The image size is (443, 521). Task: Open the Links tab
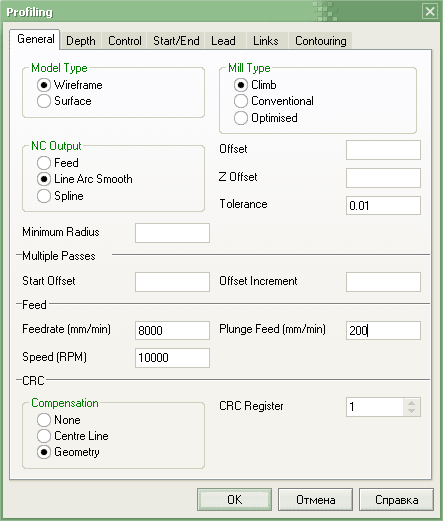(266, 41)
